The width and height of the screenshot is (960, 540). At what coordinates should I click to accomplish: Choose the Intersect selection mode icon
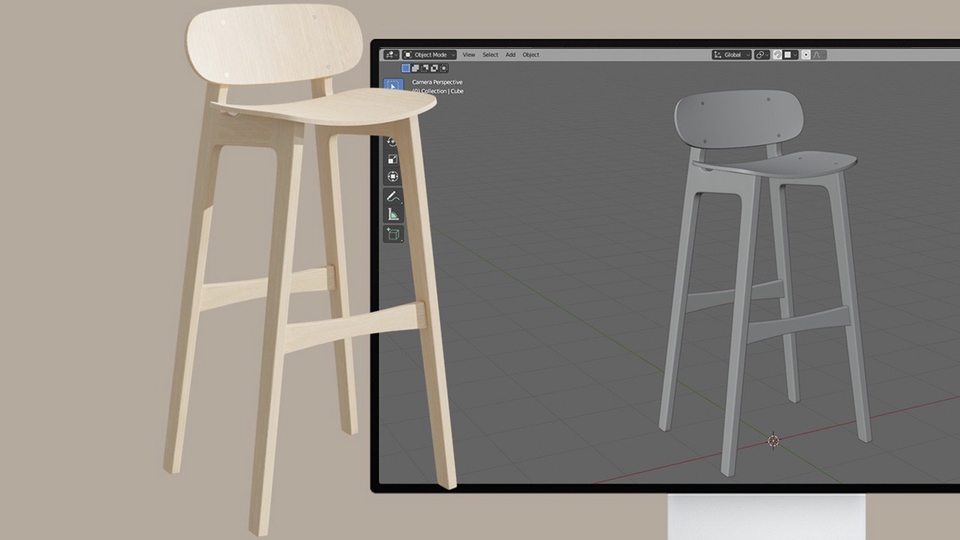pos(444,68)
